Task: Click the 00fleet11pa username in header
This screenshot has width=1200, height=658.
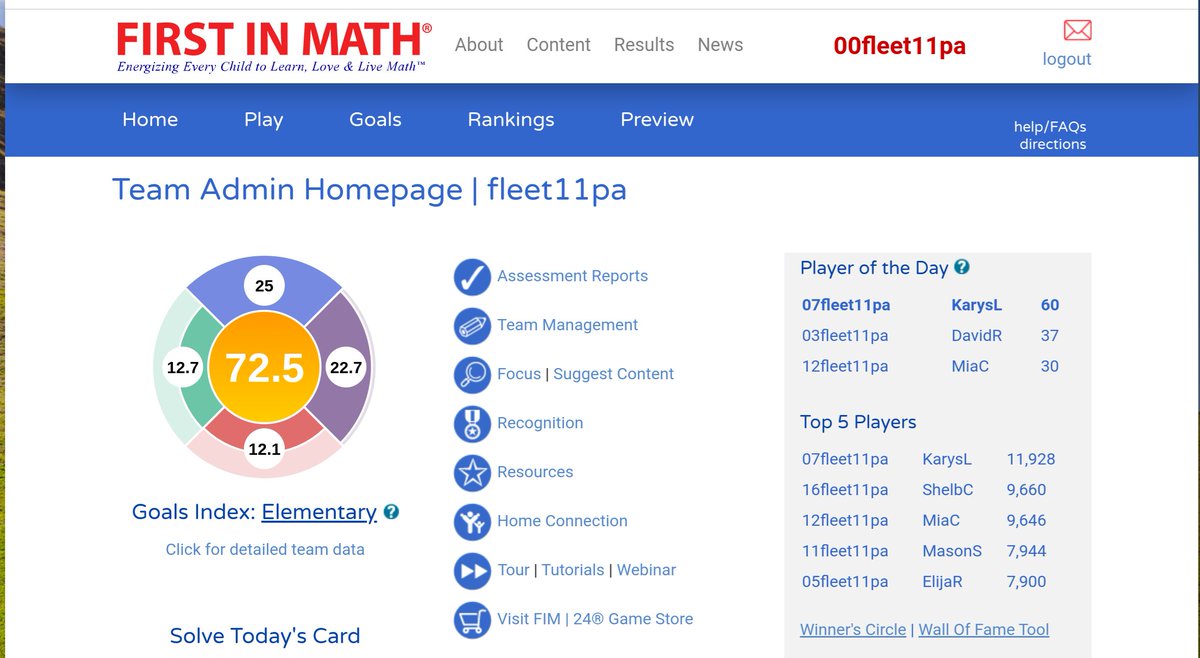Action: [x=900, y=46]
